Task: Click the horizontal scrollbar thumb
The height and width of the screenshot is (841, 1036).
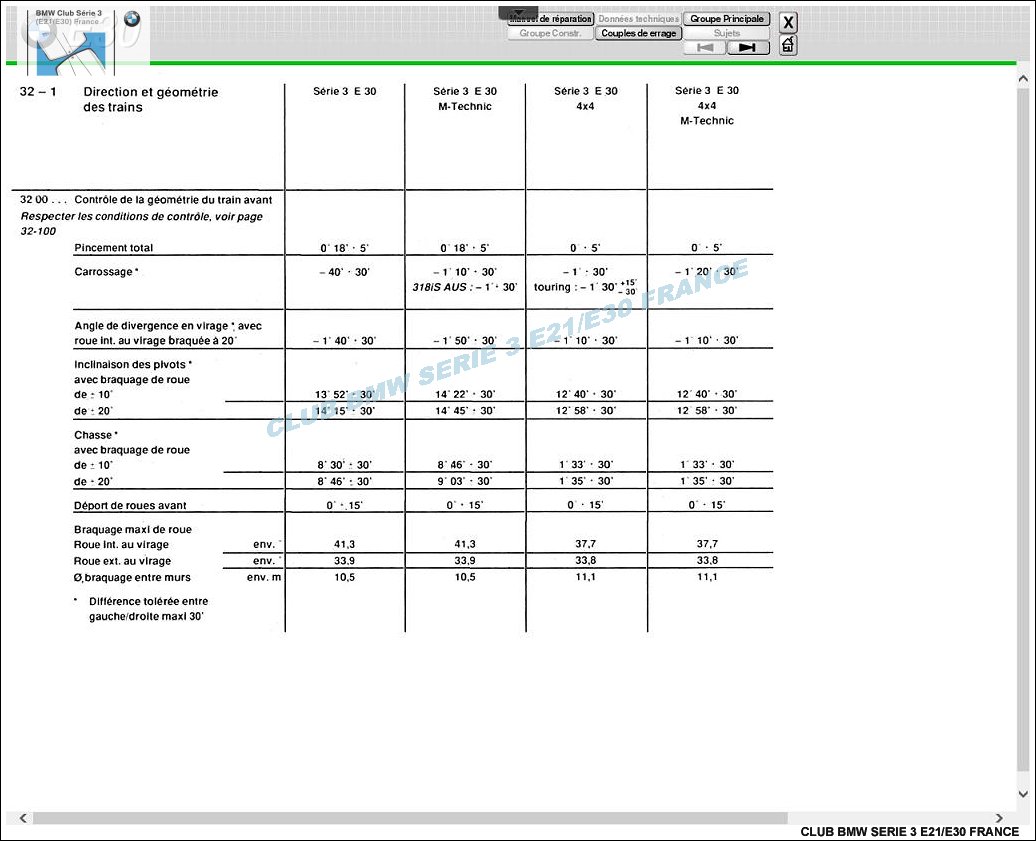Action: [410, 818]
